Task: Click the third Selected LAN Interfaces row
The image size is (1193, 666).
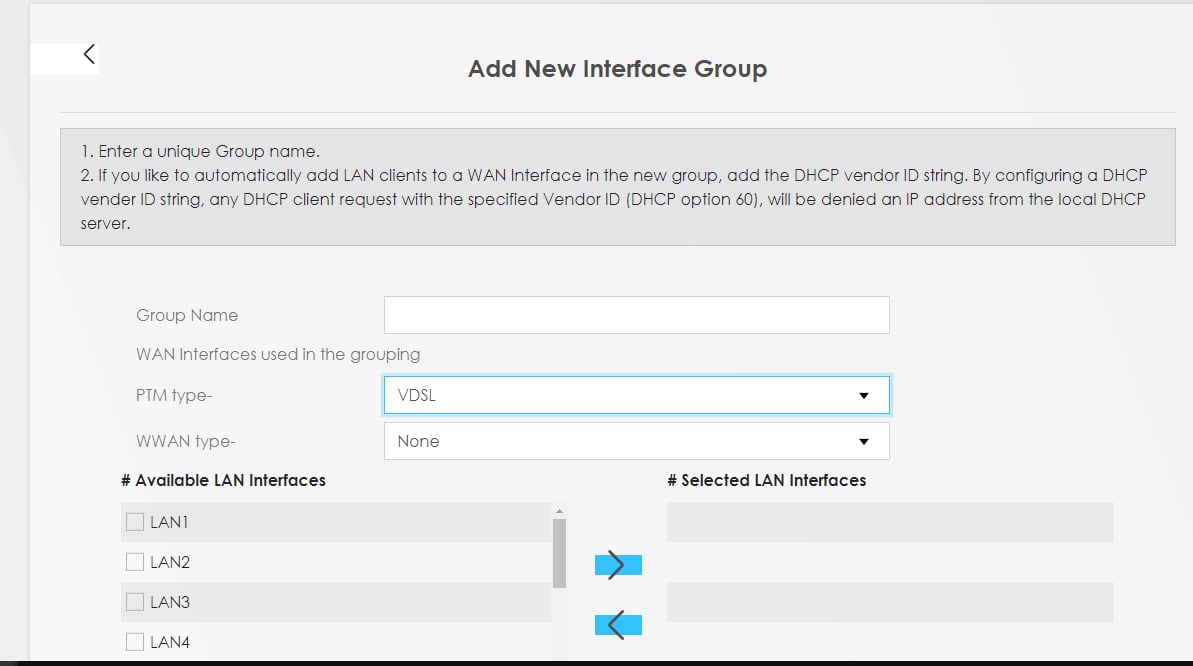Action: coord(889,602)
